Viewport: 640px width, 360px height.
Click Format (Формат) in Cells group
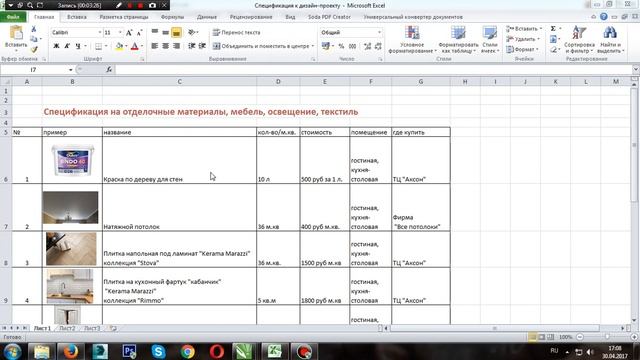click(x=522, y=49)
